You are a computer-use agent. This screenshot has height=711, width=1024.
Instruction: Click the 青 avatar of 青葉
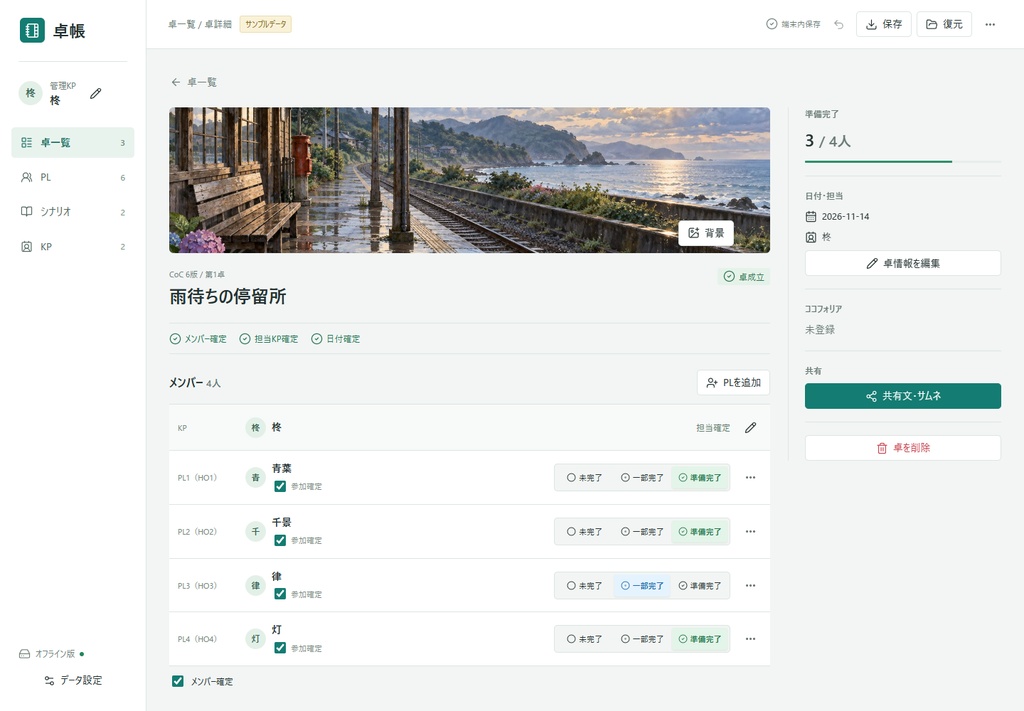(255, 477)
